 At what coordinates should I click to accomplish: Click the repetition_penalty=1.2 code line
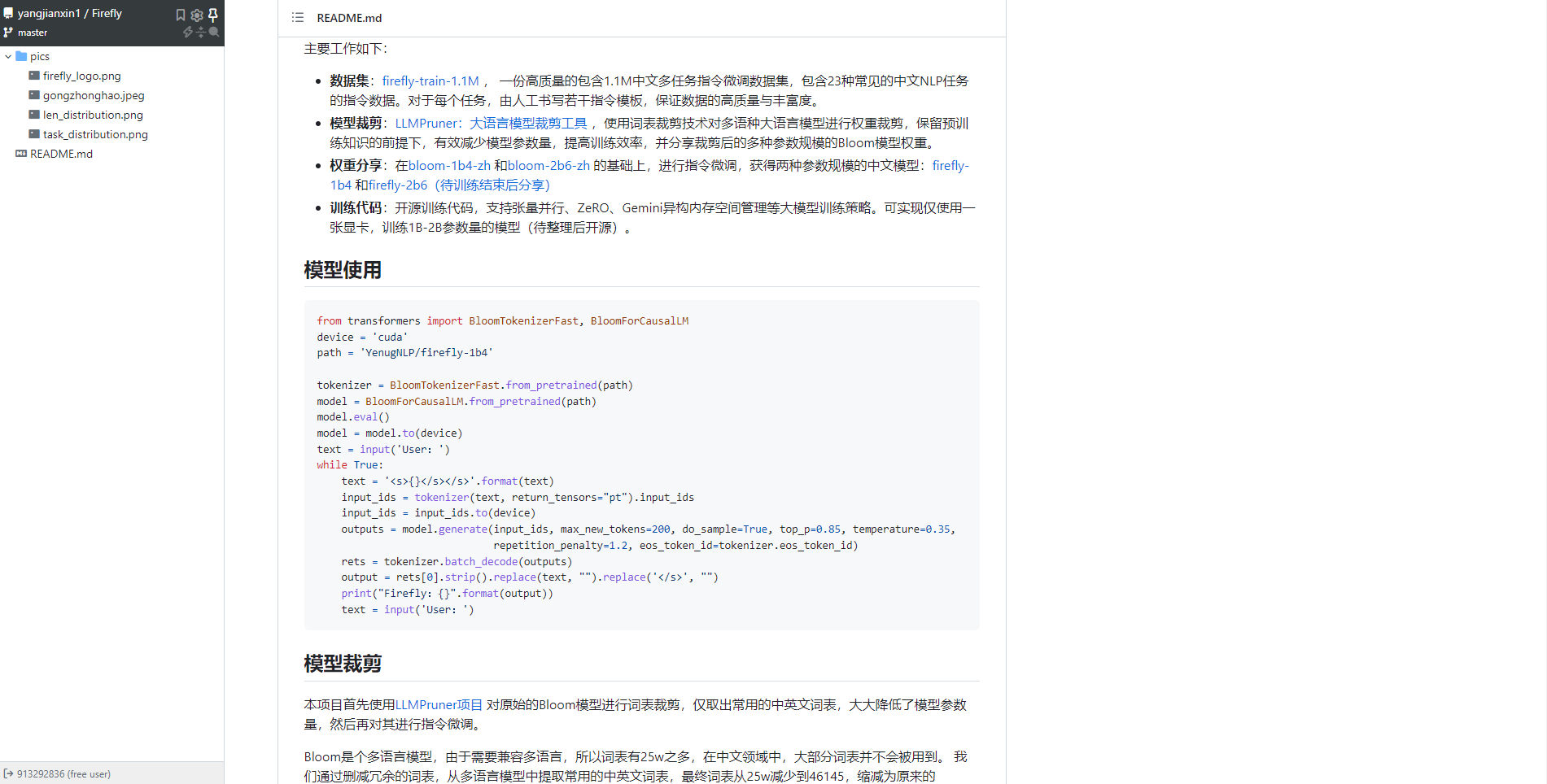[675, 546]
